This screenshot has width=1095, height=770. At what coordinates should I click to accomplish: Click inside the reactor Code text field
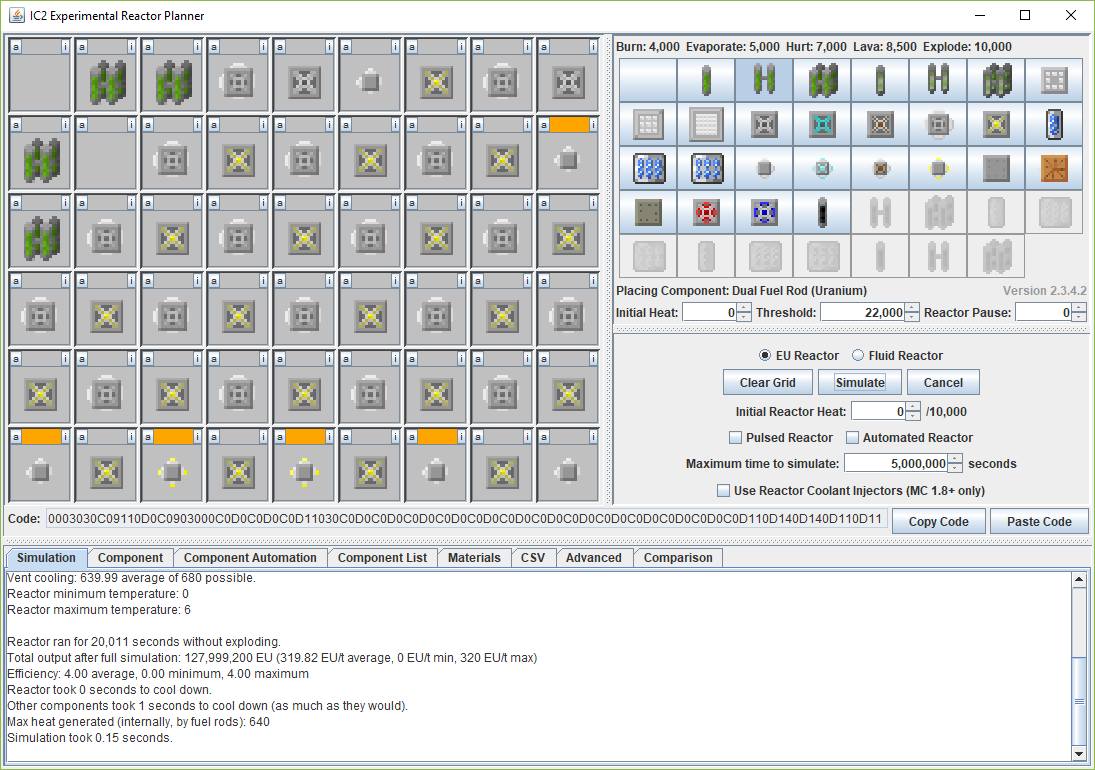[x=466, y=519]
